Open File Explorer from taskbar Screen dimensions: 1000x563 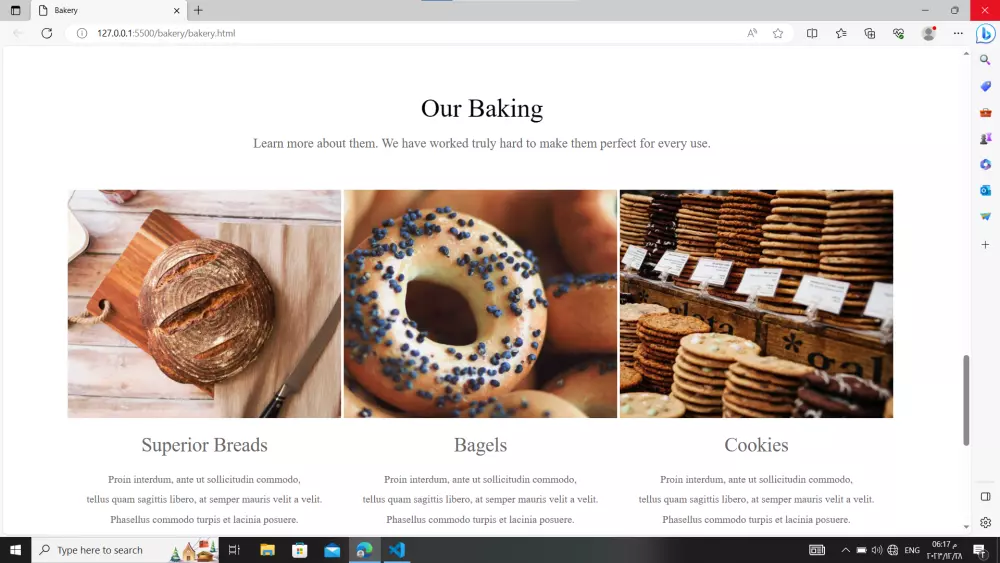267,550
